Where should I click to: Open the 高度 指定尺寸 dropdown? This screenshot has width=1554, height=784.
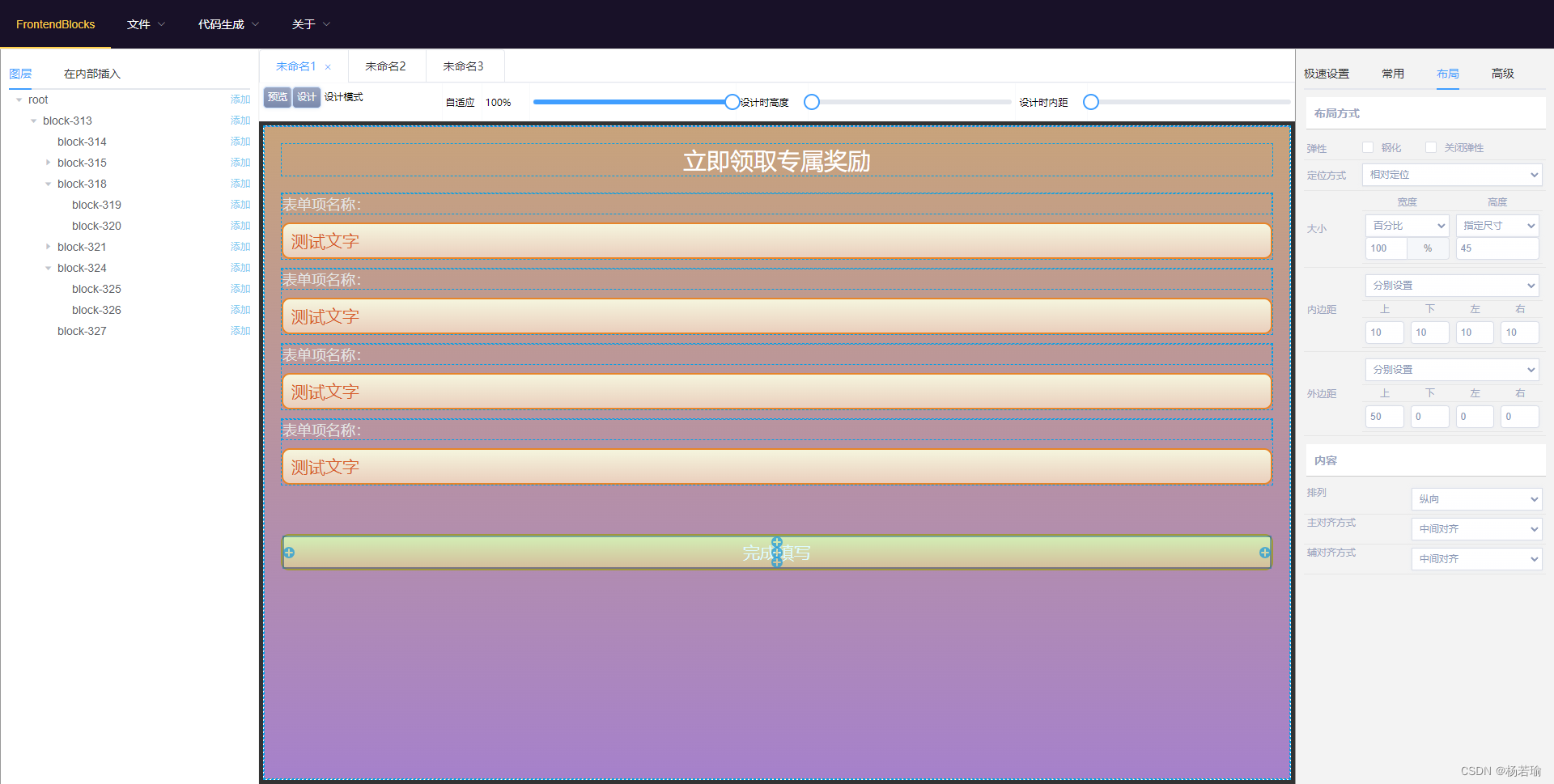coord(1497,226)
